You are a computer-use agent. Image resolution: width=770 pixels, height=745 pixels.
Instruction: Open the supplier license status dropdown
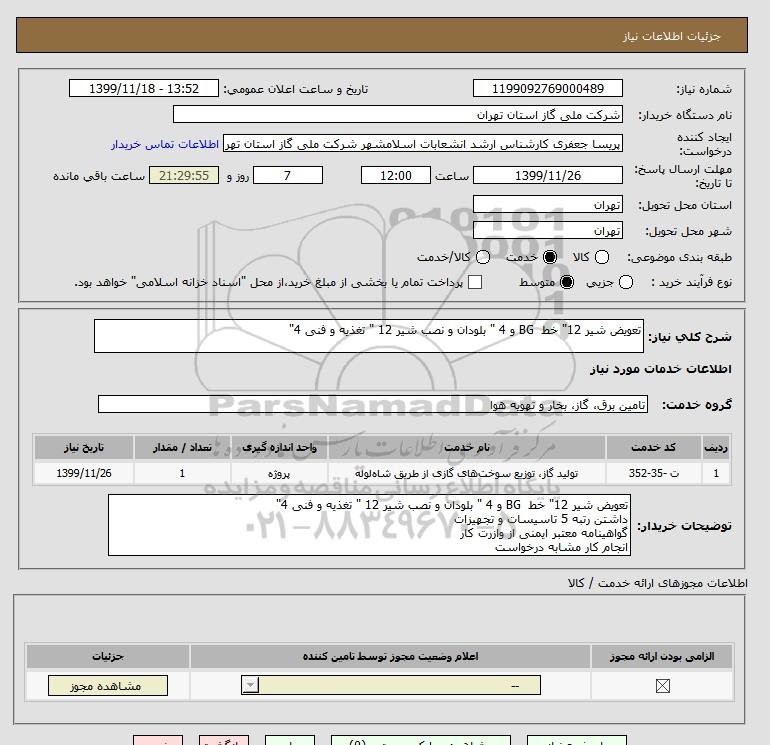tap(391, 685)
